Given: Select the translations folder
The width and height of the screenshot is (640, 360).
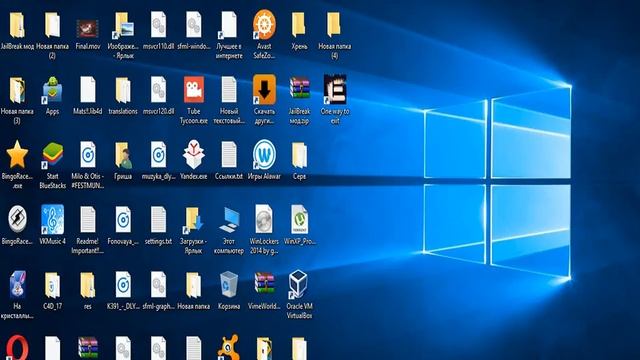Looking at the screenshot, I should 123,90.
